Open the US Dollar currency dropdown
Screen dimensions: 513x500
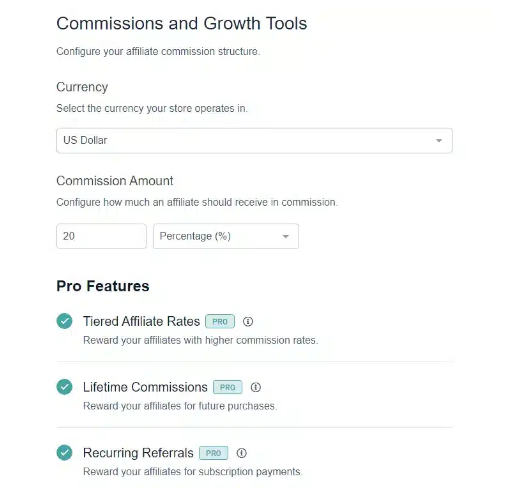254,141
